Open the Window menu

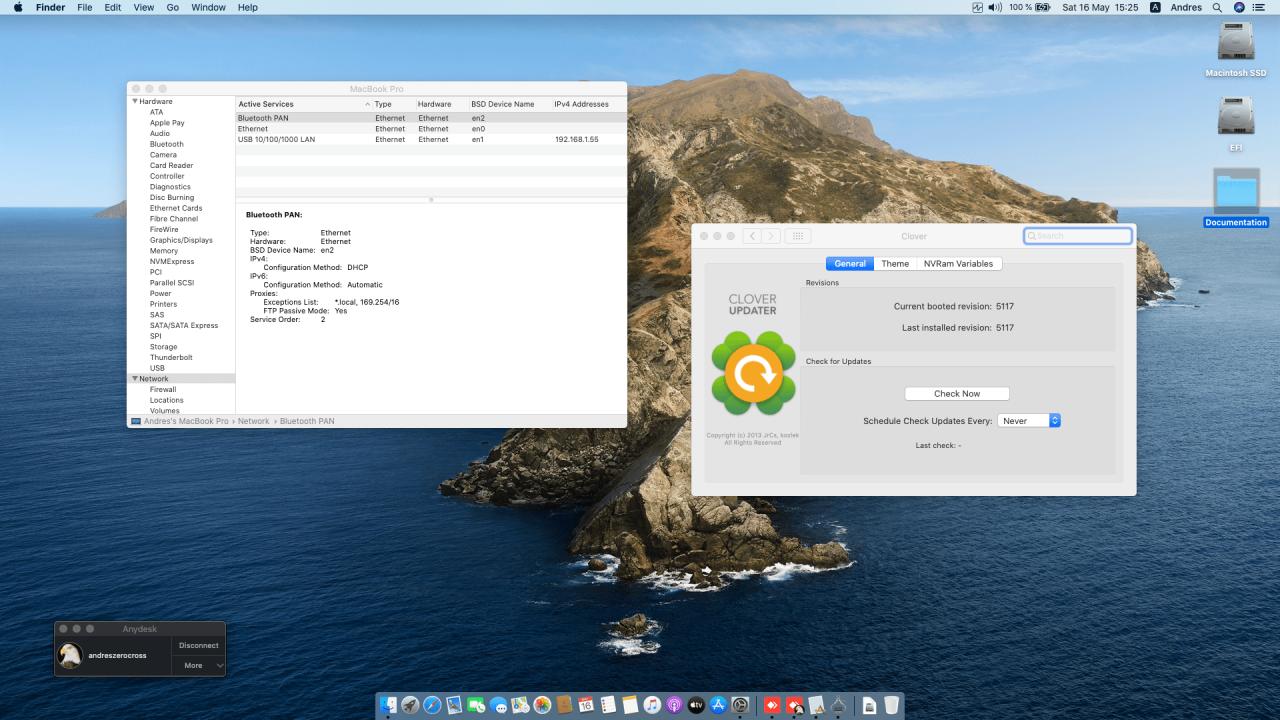208,7
